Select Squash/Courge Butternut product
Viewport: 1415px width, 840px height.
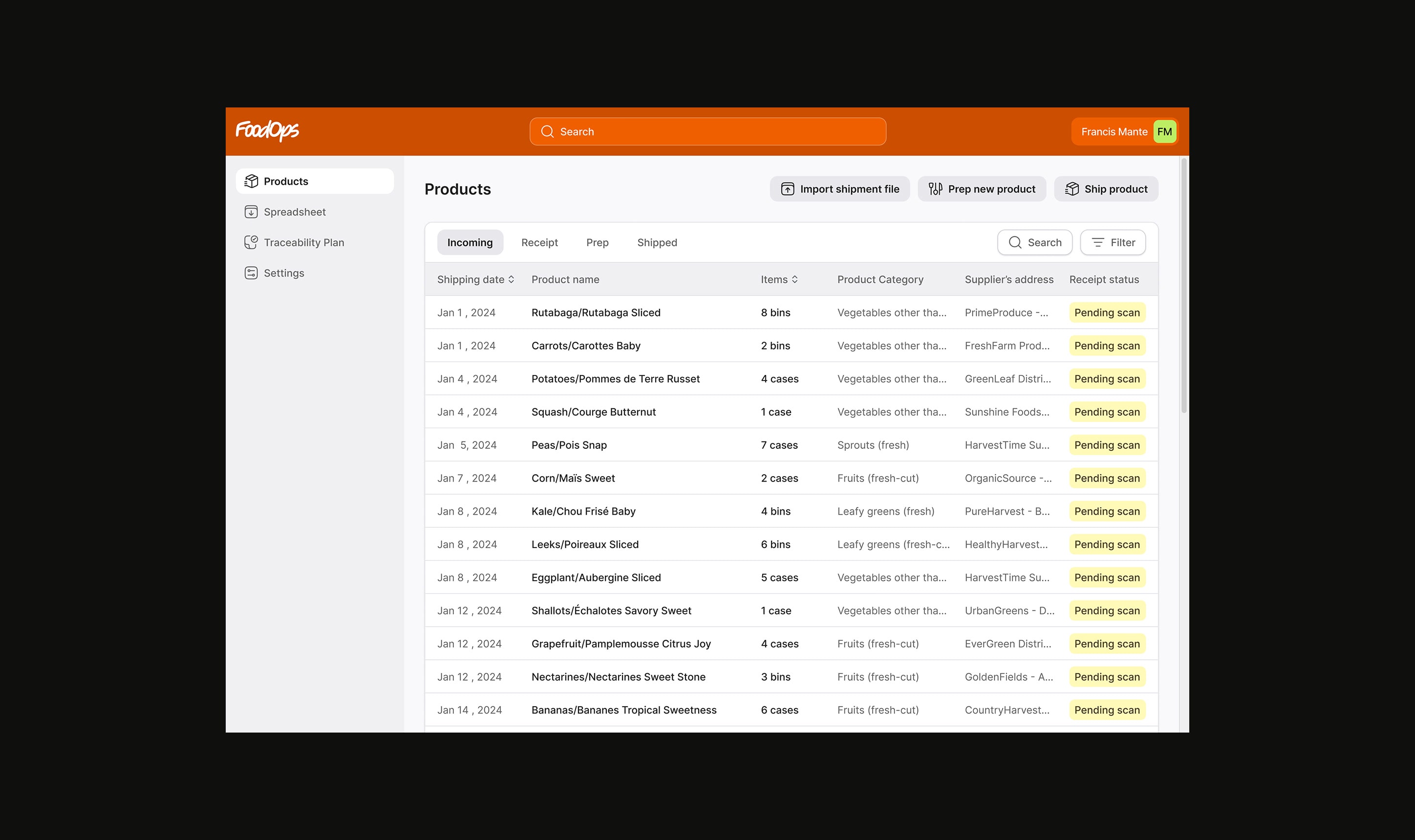(x=593, y=412)
